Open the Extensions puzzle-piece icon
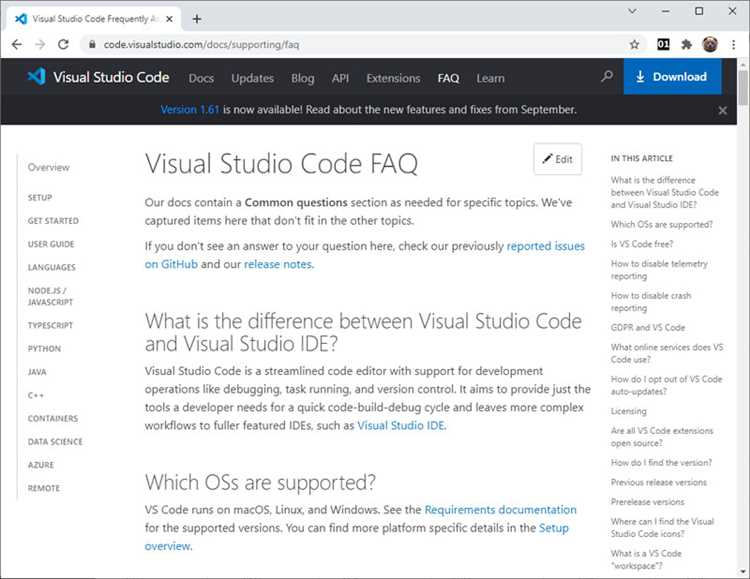 pyautogui.click(x=686, y=45)
